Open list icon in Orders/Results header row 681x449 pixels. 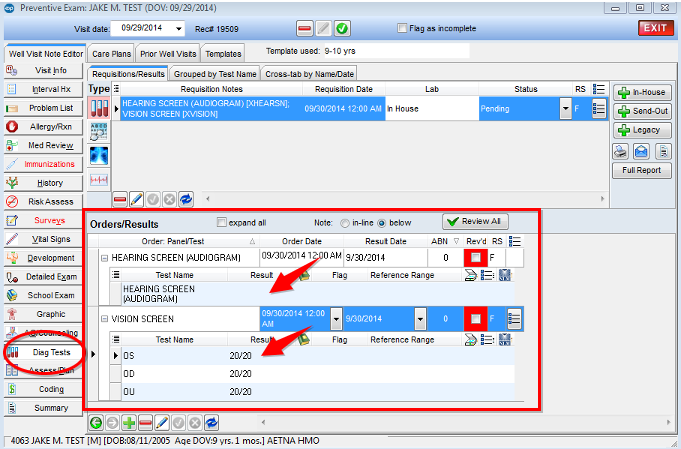(515, 241)
